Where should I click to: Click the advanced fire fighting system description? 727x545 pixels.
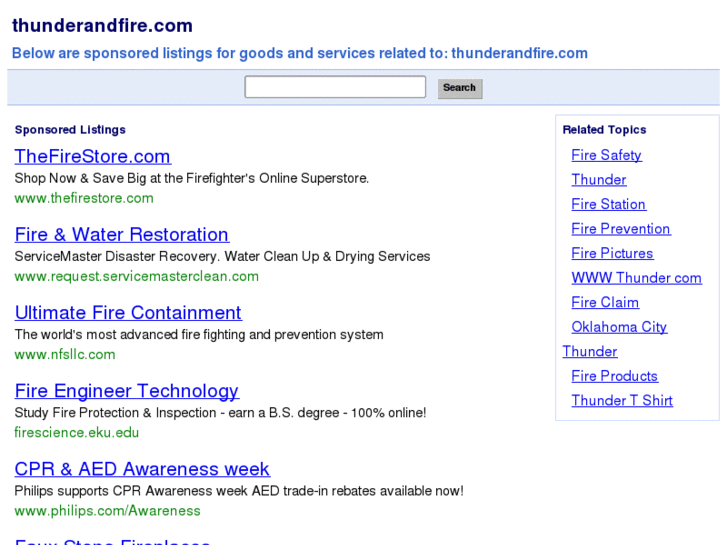pos(199,334)
